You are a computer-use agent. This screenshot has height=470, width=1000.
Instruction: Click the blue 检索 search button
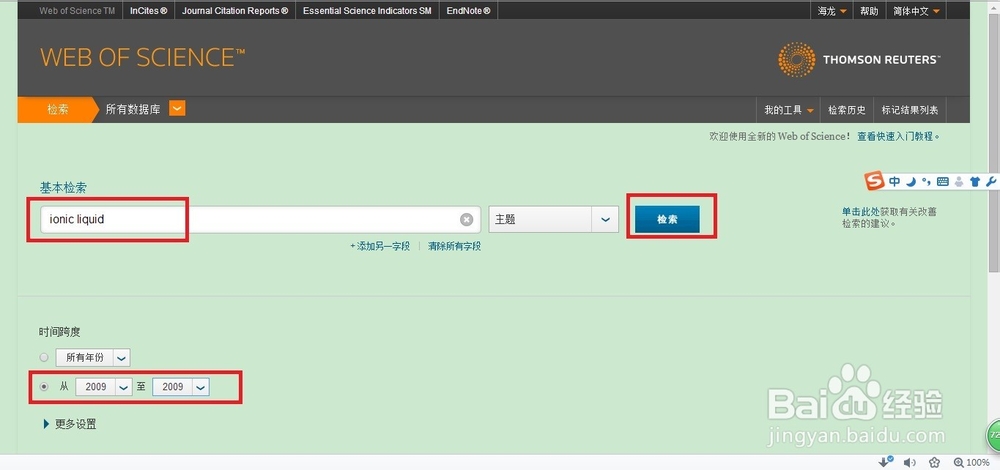(x=667, y=219)
